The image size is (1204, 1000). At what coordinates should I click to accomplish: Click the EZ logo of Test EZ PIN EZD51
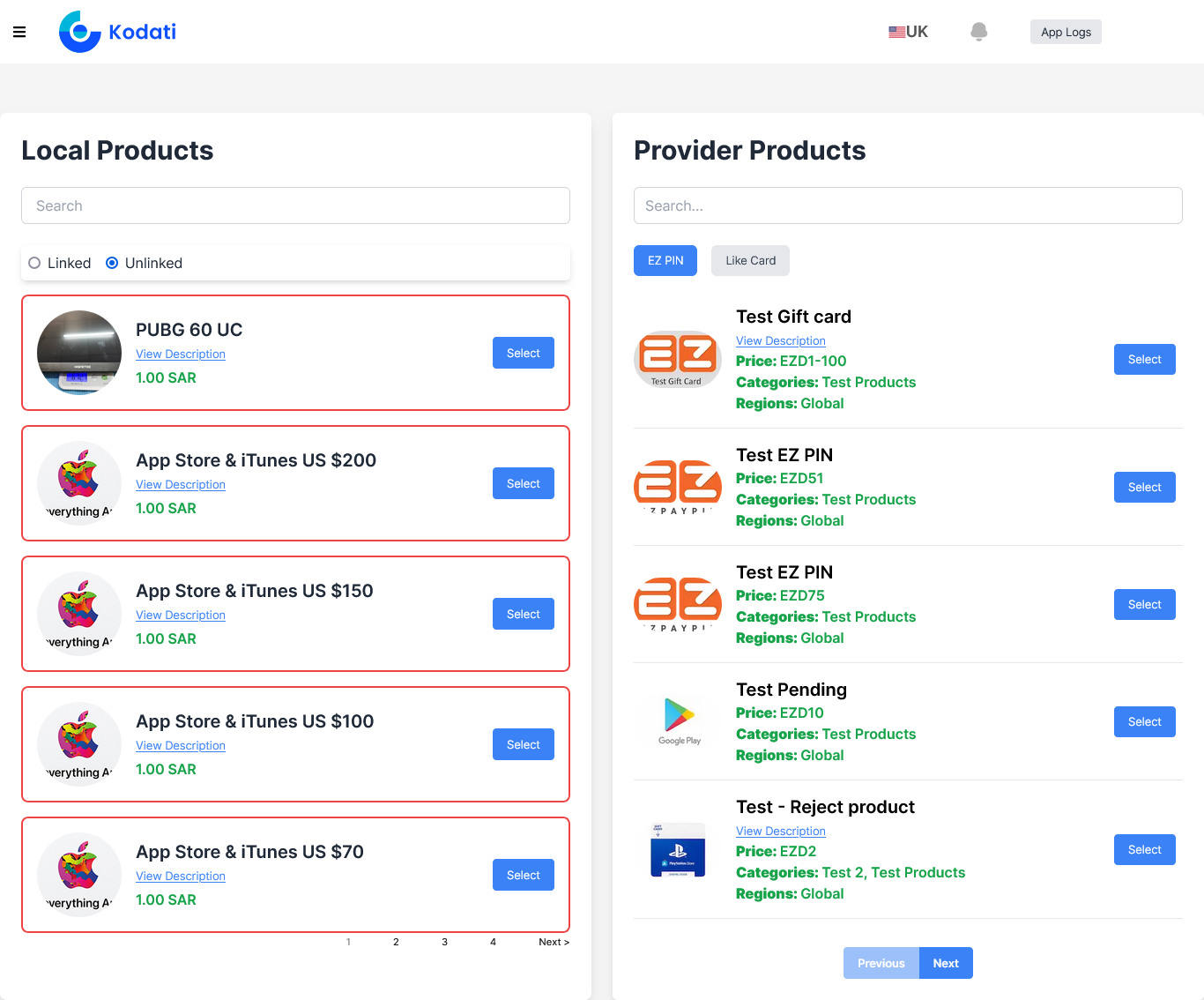click(x=678, y=487)
